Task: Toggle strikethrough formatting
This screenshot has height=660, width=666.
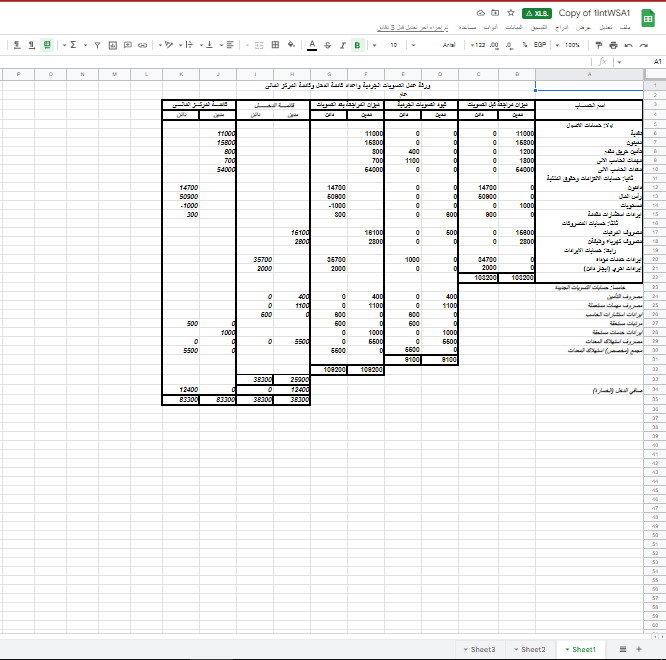Action: (x=328, y=45)
